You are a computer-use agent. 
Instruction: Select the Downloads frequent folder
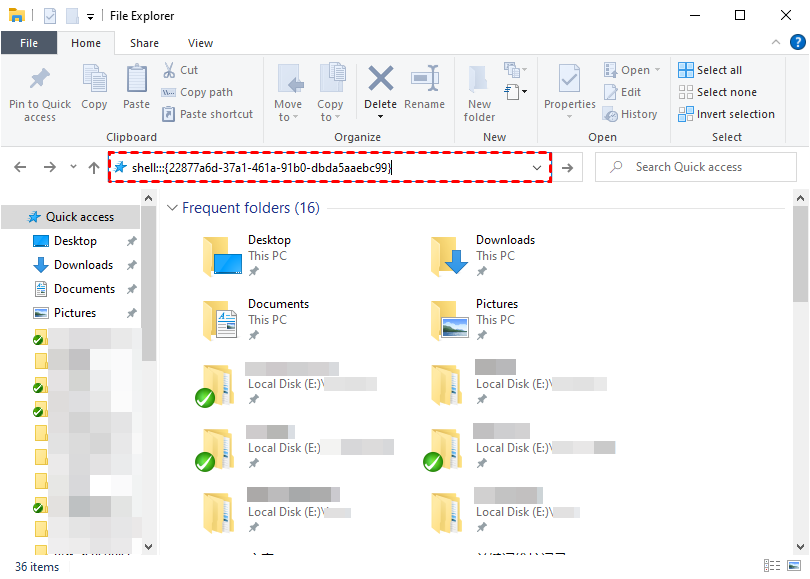coord(483,255)
